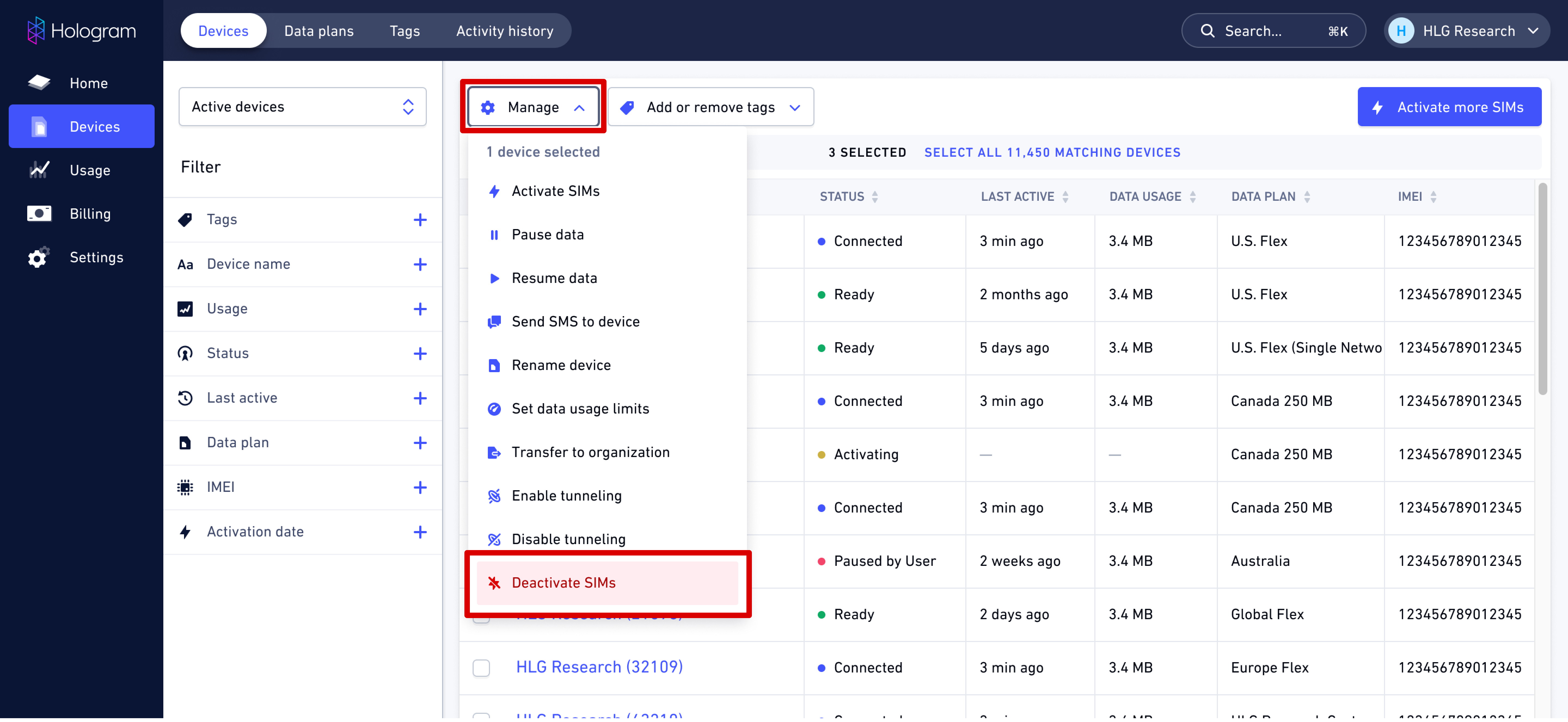
Task: Sort by Status column arrows
Action: 875,196
